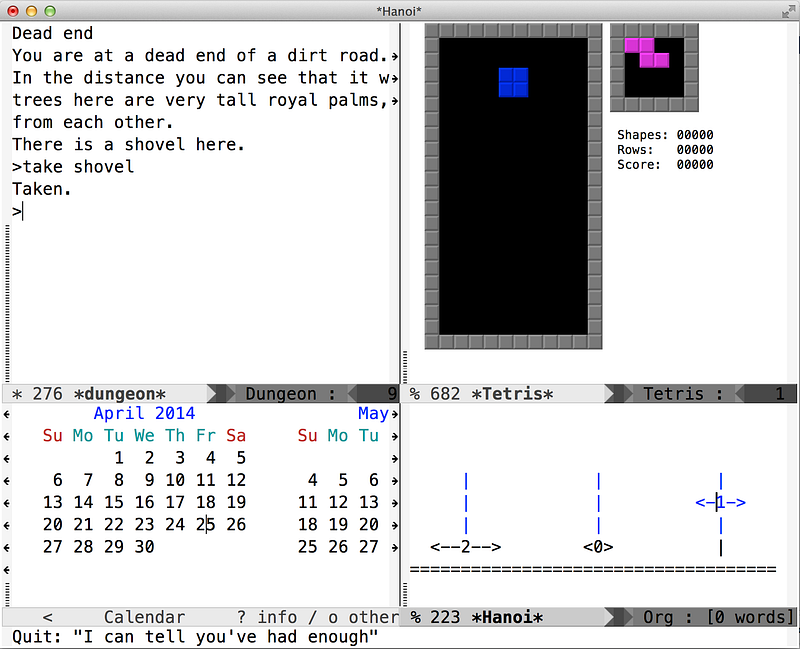Click '<' in the Calendar mode line
This screenshot has height=649, width=800.
point(47,617)
